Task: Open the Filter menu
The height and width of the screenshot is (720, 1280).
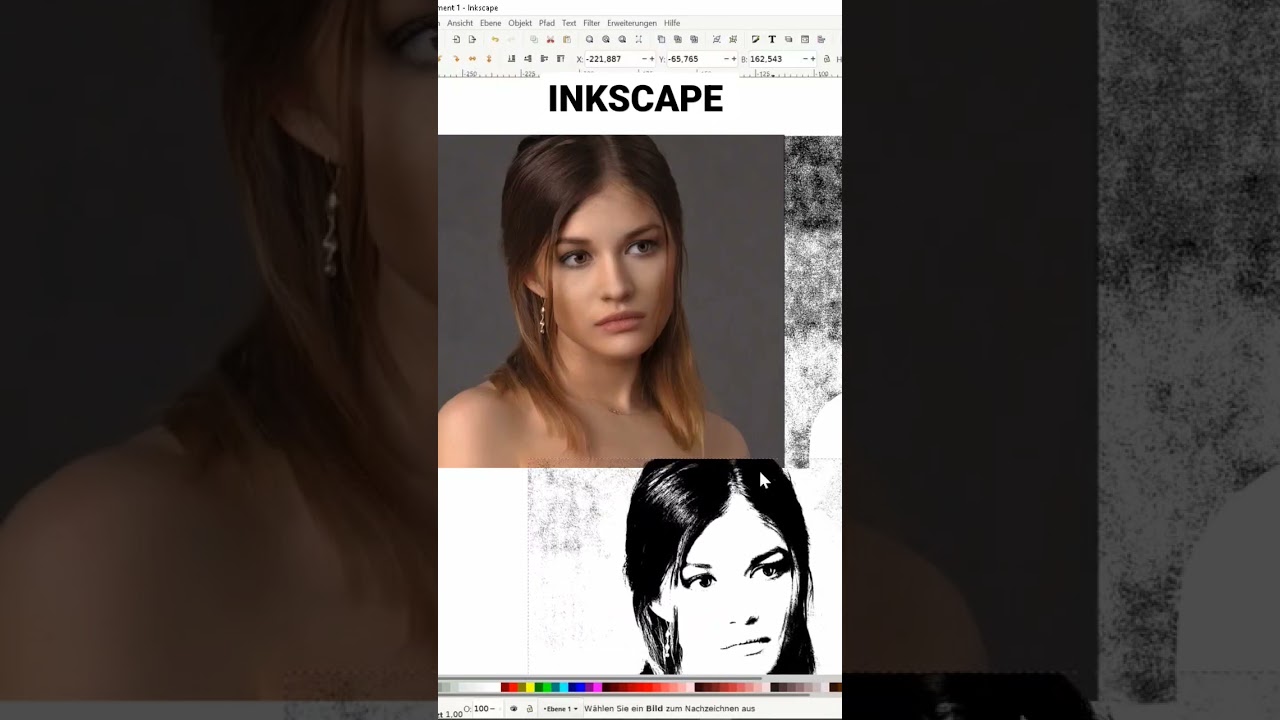Action: (592, 23)
